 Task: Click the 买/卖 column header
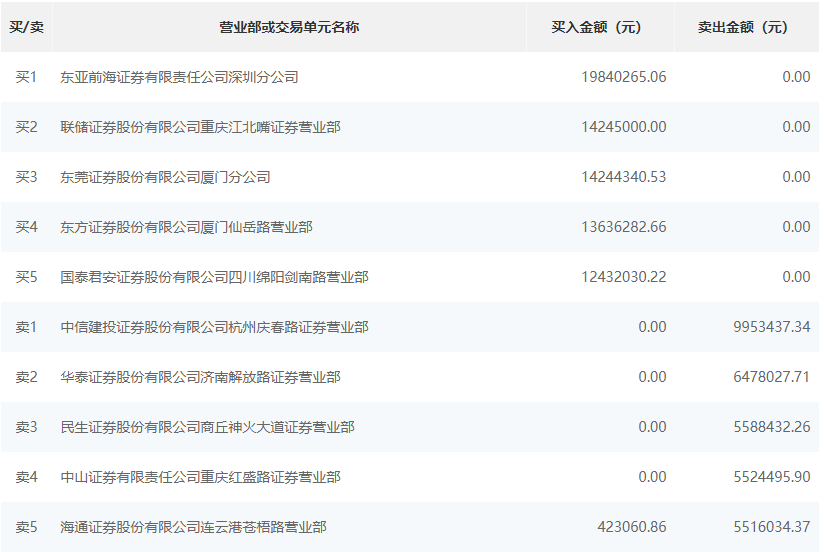click(x=26, y=27)
